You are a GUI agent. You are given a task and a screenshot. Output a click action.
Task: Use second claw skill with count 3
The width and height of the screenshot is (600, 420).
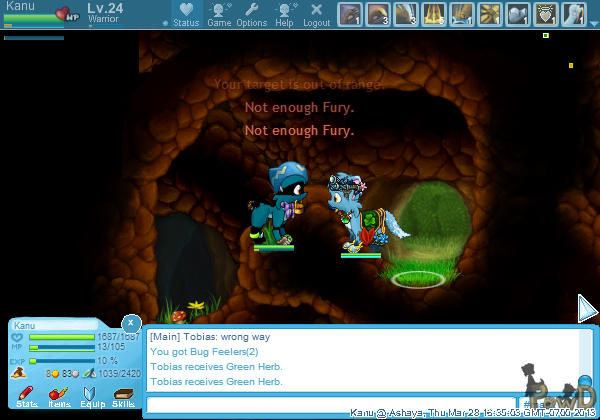[x=378, y=14]
